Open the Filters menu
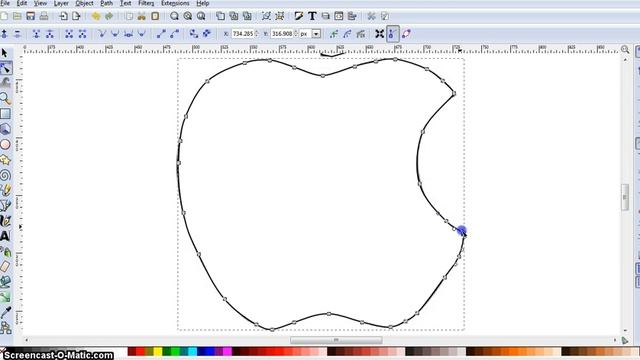The height and width of the screenshot is (360, 640). coord(146,3)
